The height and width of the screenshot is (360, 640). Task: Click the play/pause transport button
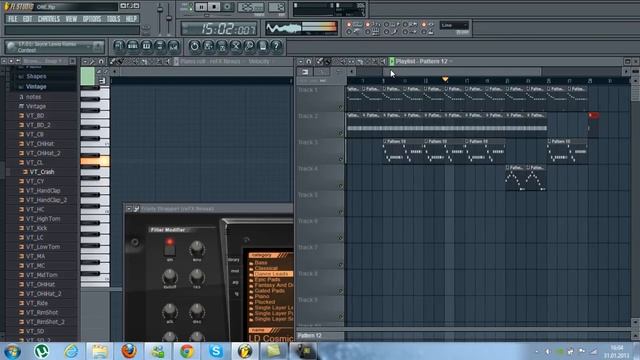click(201, 7)
